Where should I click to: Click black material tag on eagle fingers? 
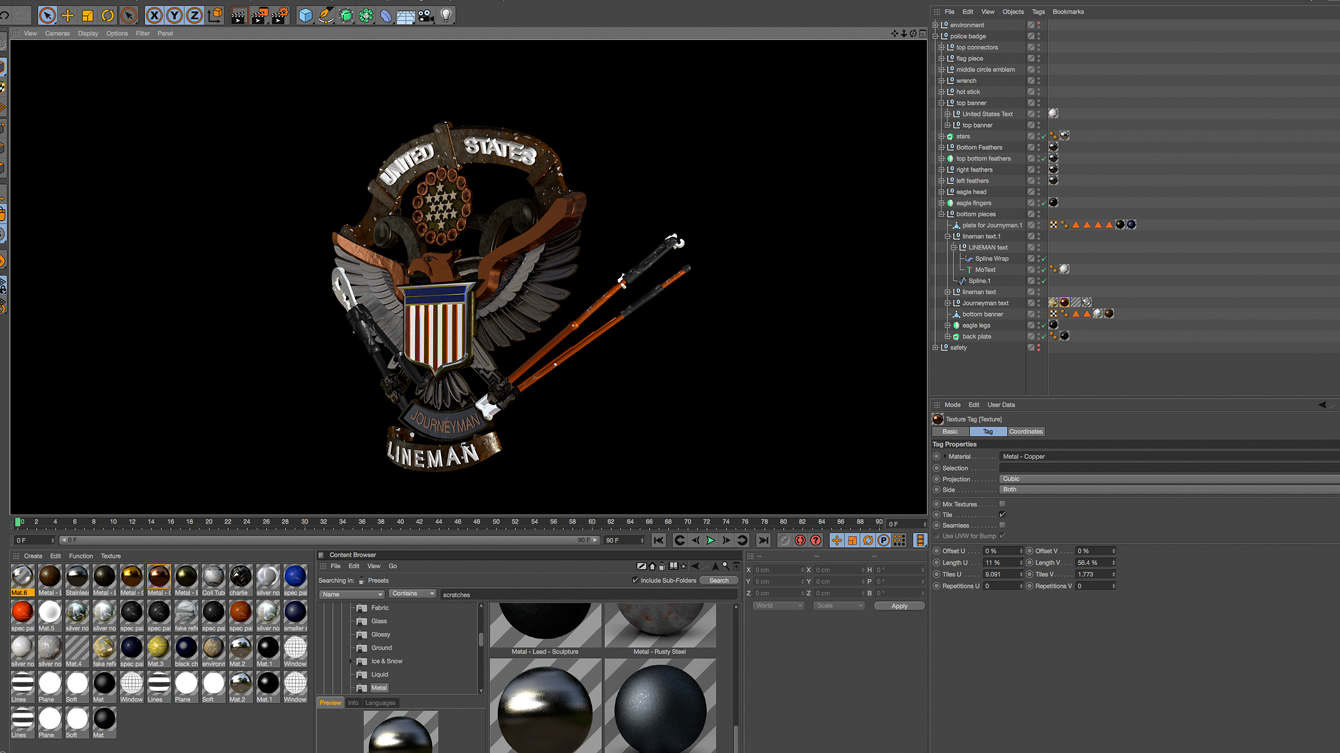[1053, 203]
